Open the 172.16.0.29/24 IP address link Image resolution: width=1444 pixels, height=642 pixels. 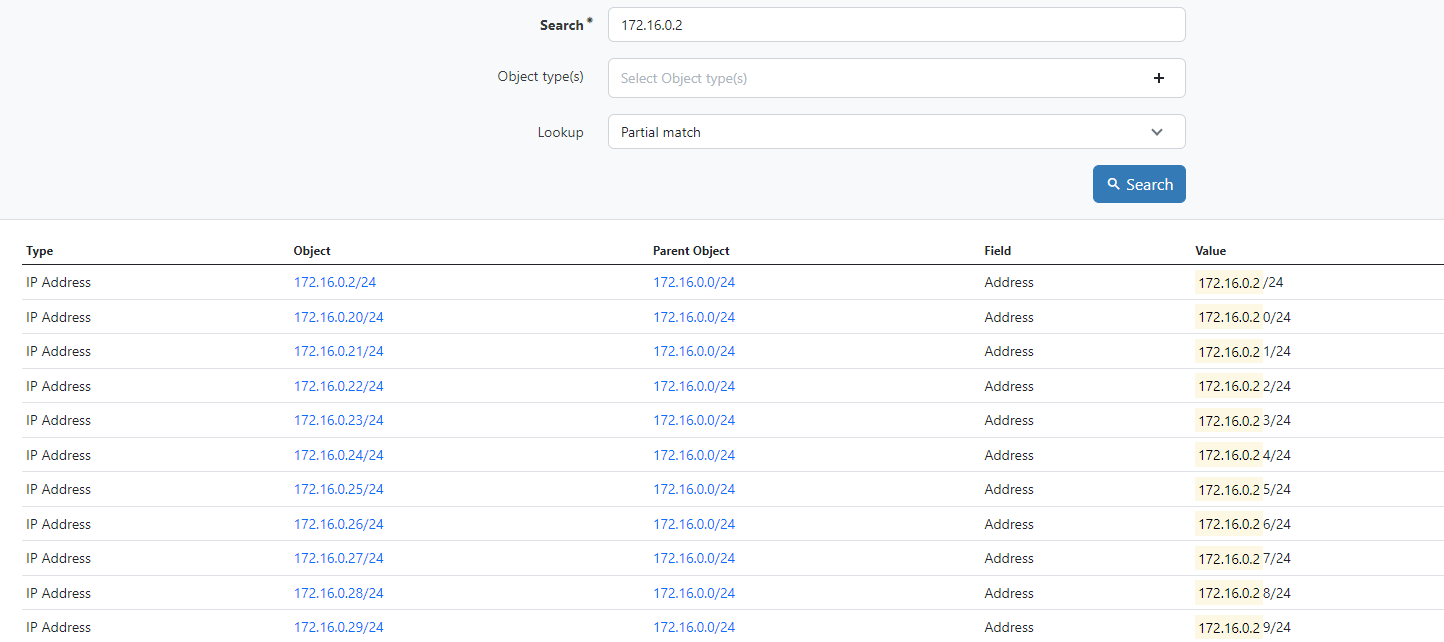pyautogui.click(x=339, y=627)
